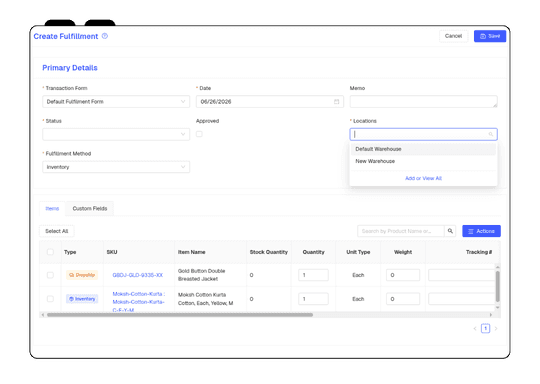This screenshot has height=384, width=540.
Task: Click 'Gold Button Double Breasted Jacket' item name
Action: click(x=201, y=275)
